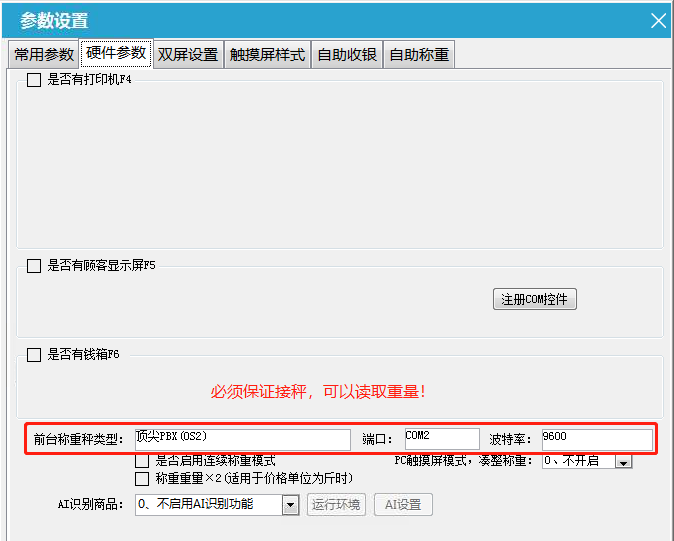
Task: Click the 前台称重秤类型 input field
Action: point(242,439)
